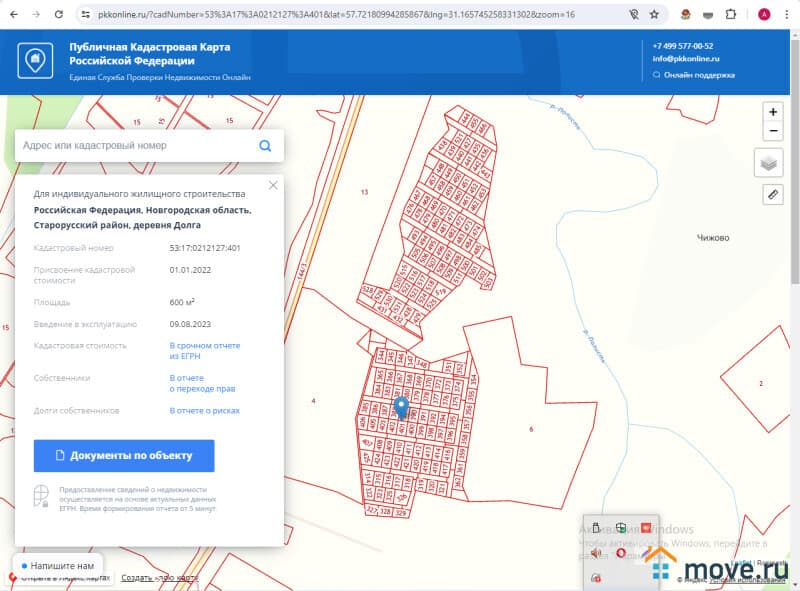Open site information icon in address bar
Screen dimensions: 800x591
(x=86, y=15)
